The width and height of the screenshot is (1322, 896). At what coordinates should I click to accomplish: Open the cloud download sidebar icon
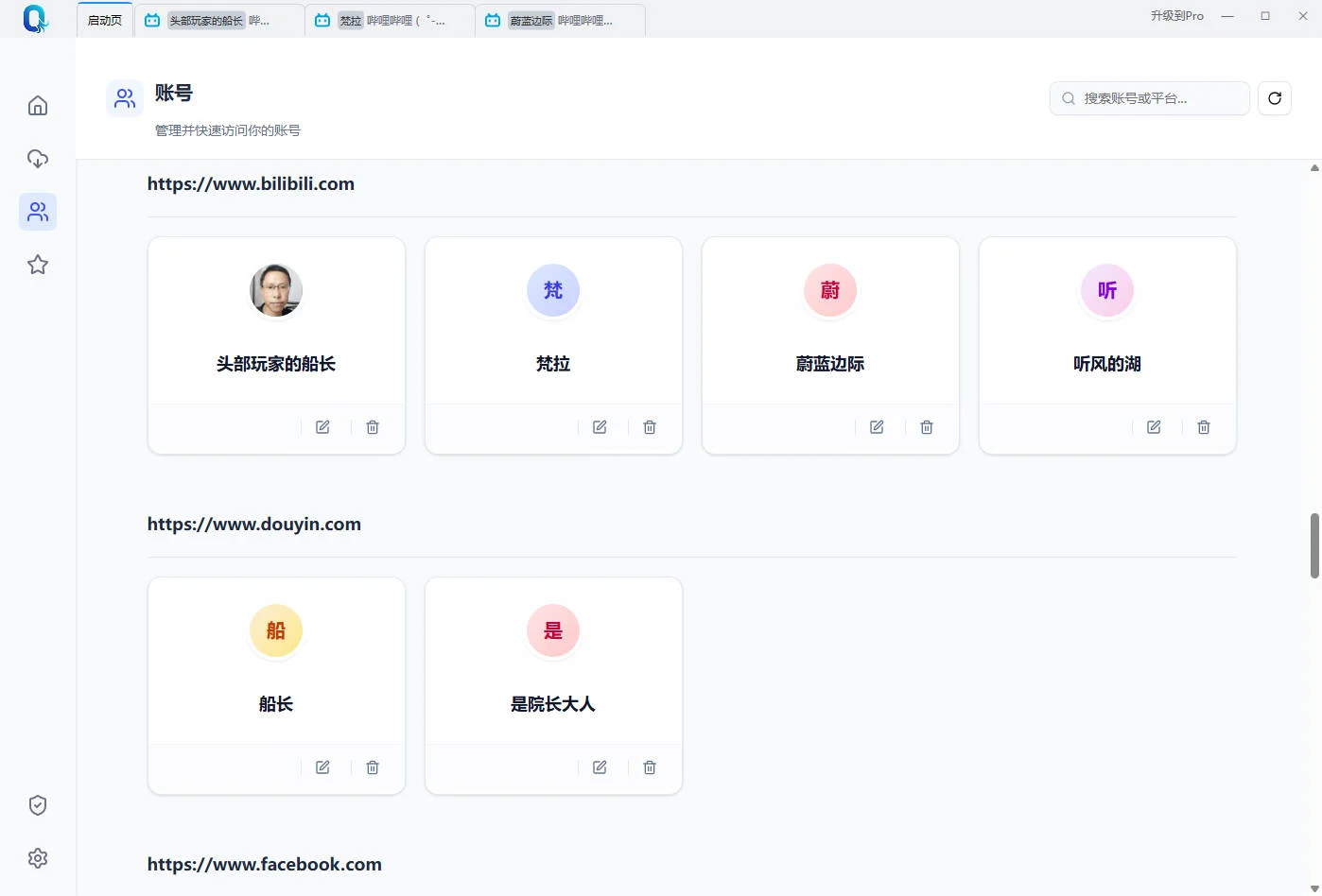coord(38,159)
